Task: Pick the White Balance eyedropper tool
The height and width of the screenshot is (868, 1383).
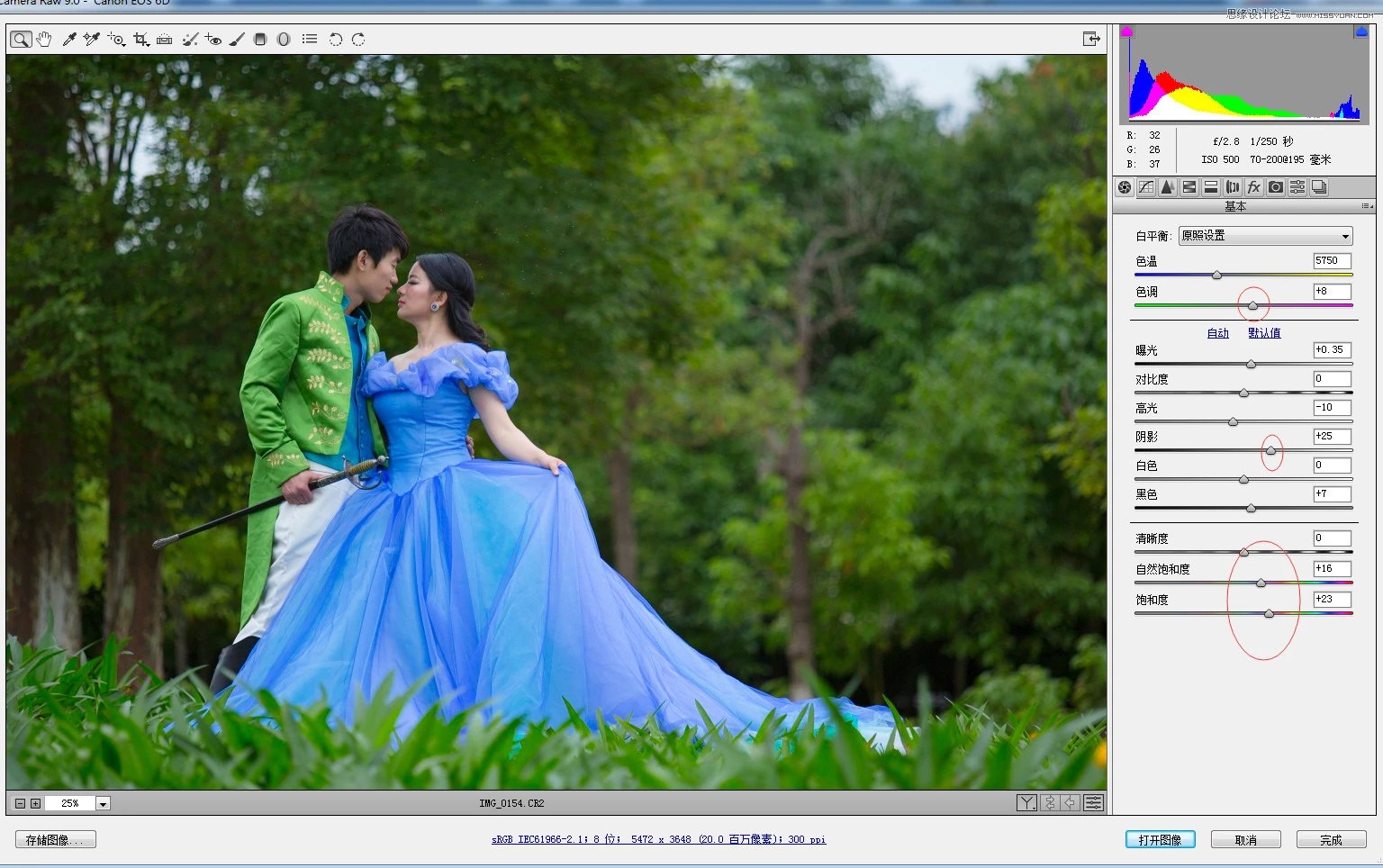Action: tap(68, 40)
